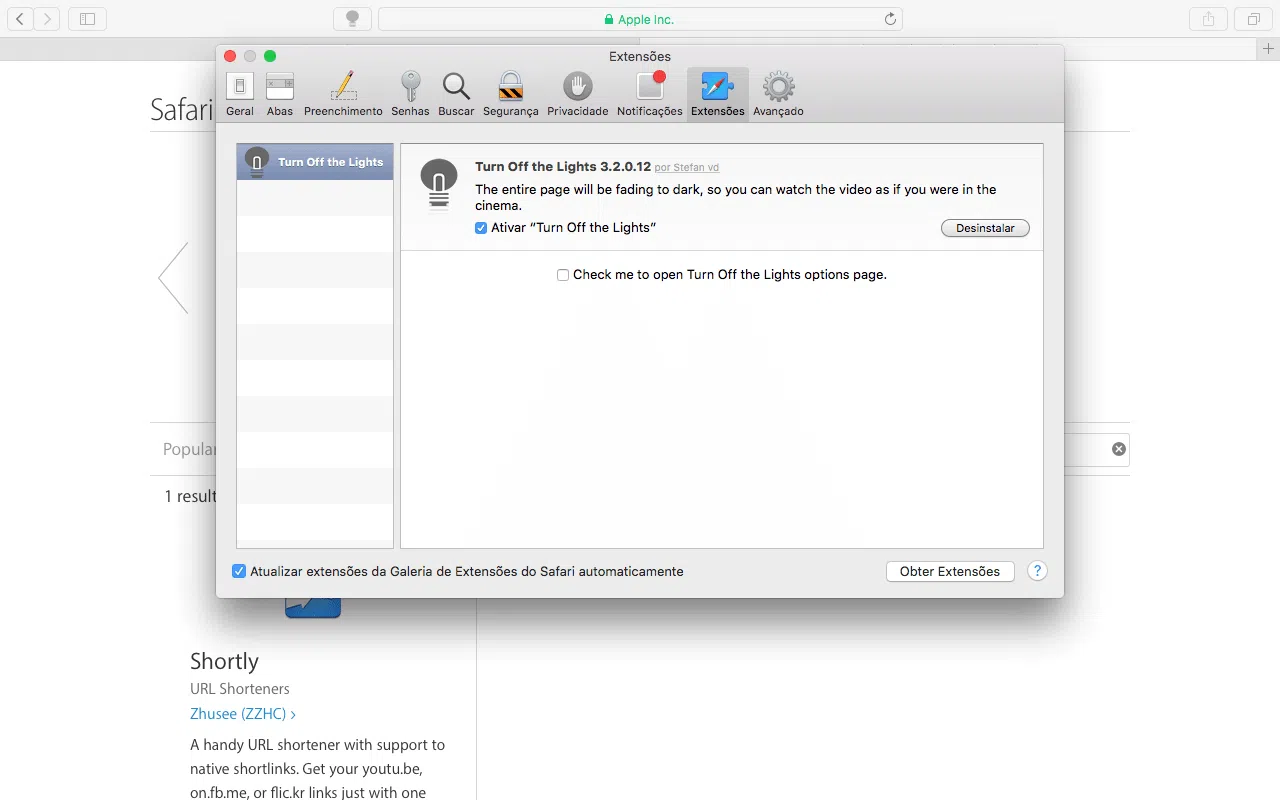Uninstall extension via Desinstalar button
This screenshot has width=1280, height=800.
click(x=985, y=228)
